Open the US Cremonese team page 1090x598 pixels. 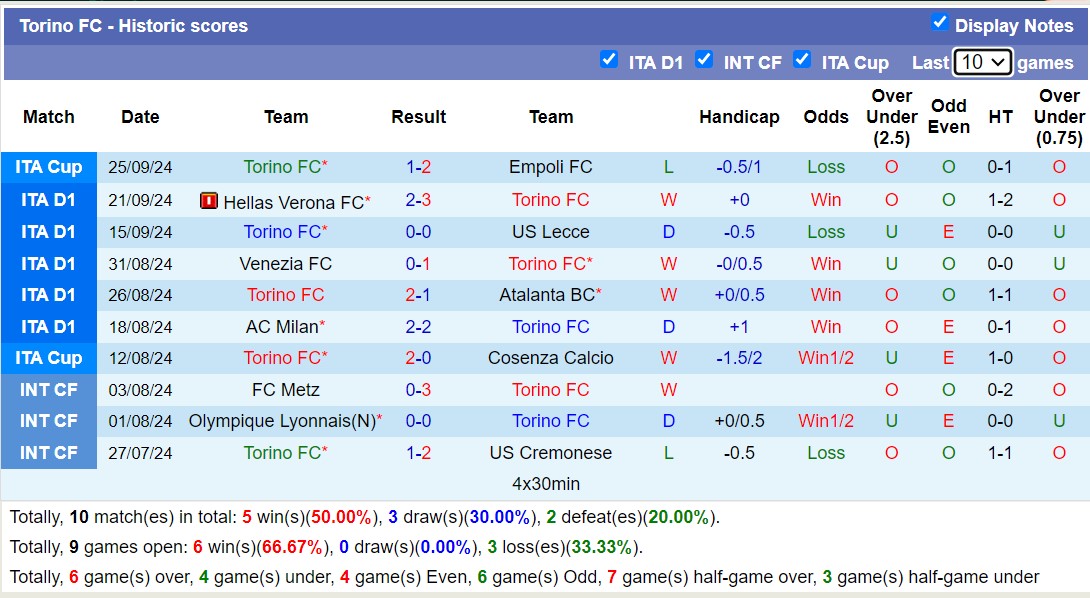(551, 453)
